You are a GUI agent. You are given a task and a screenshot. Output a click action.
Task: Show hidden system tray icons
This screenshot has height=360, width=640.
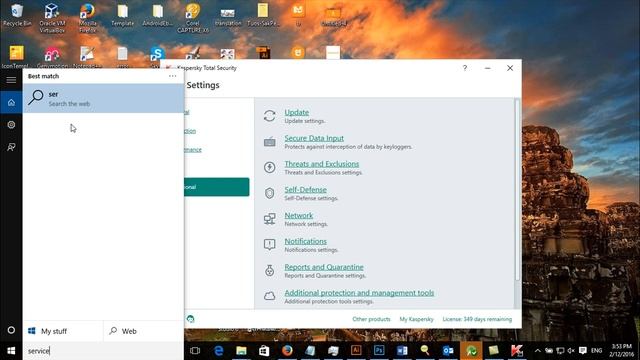click(538, 351)
